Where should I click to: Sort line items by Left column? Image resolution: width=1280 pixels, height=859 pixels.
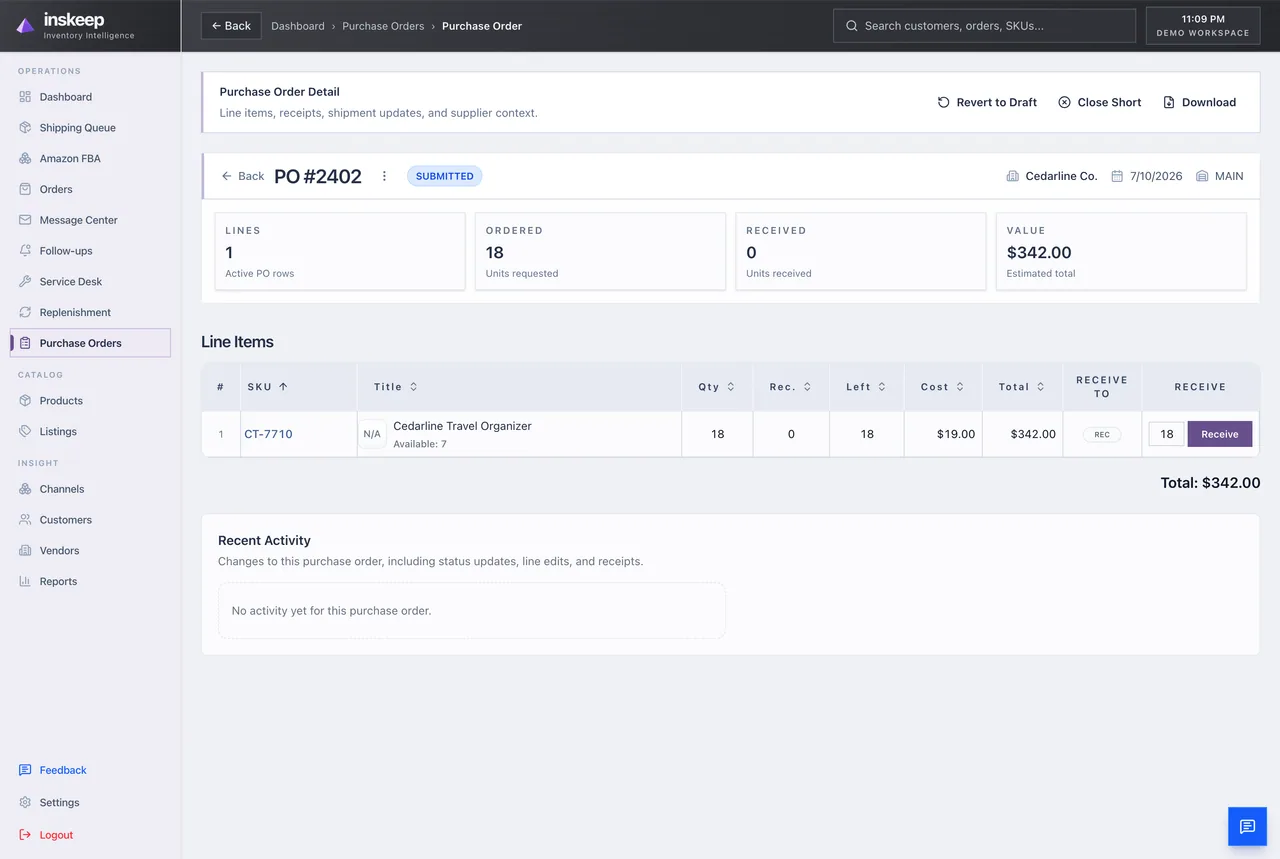click(866, 387)
